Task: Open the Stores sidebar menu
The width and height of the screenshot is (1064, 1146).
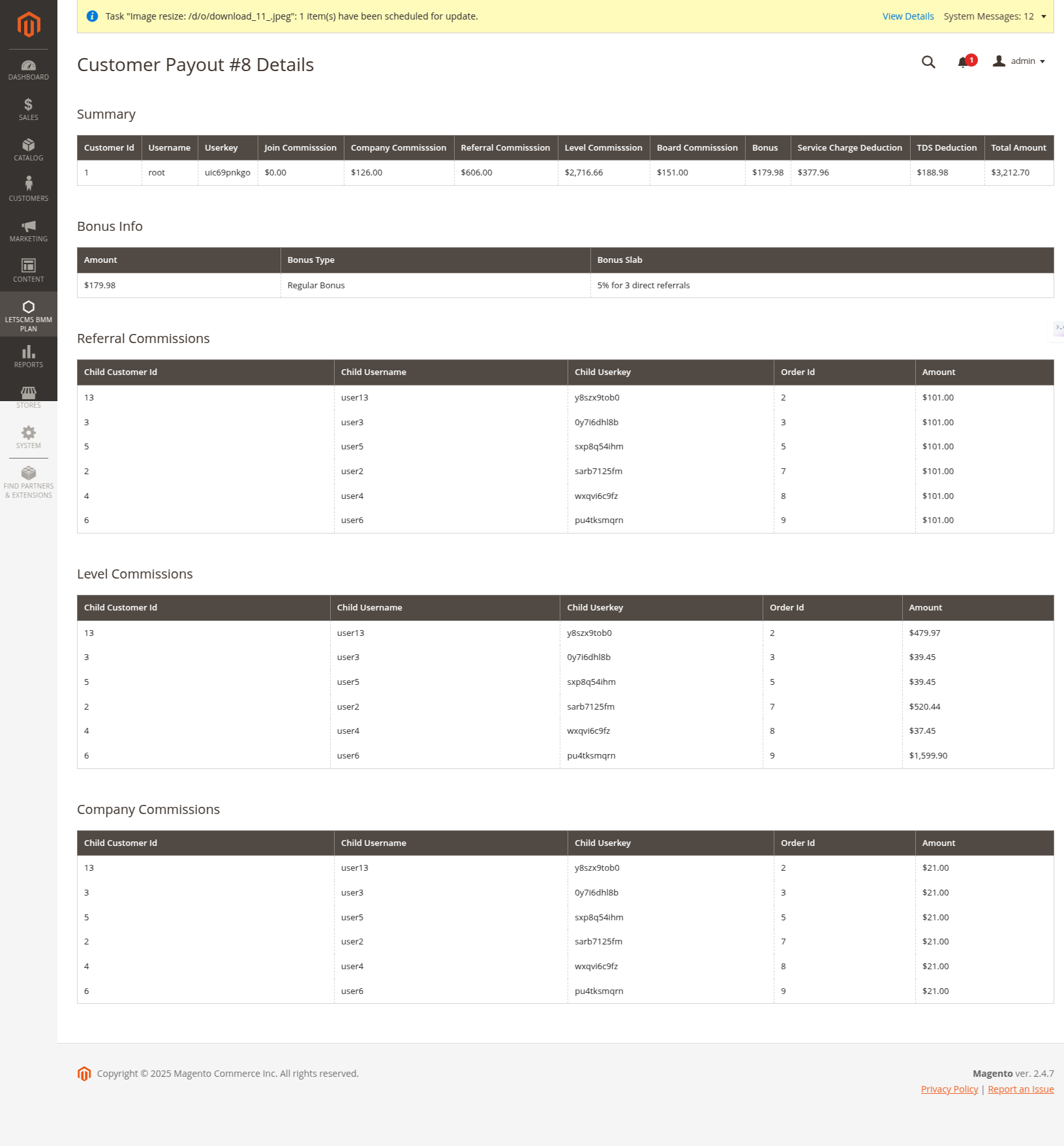Action: (28, 397)
